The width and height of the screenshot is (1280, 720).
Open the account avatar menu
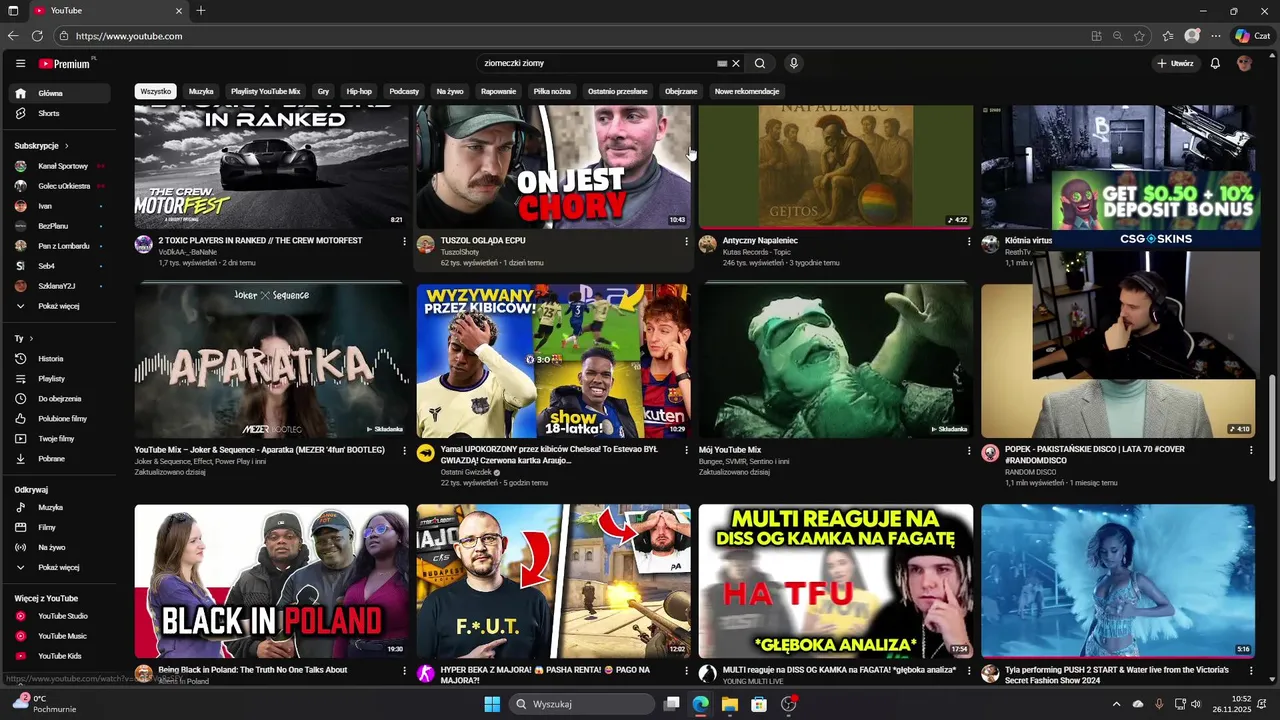[x=1244, y=63]
